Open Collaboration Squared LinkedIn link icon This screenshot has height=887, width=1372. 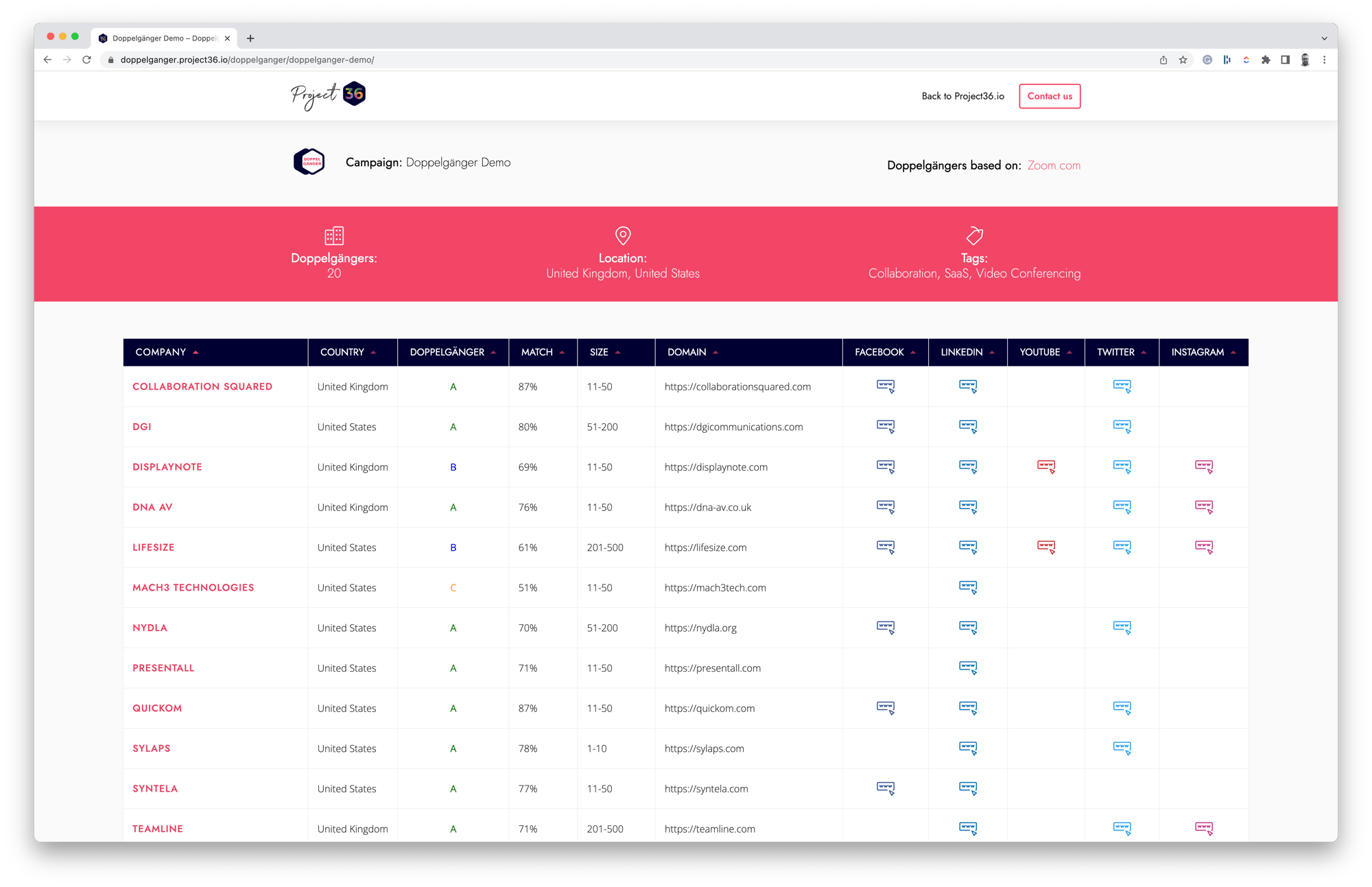pos(968,386)
